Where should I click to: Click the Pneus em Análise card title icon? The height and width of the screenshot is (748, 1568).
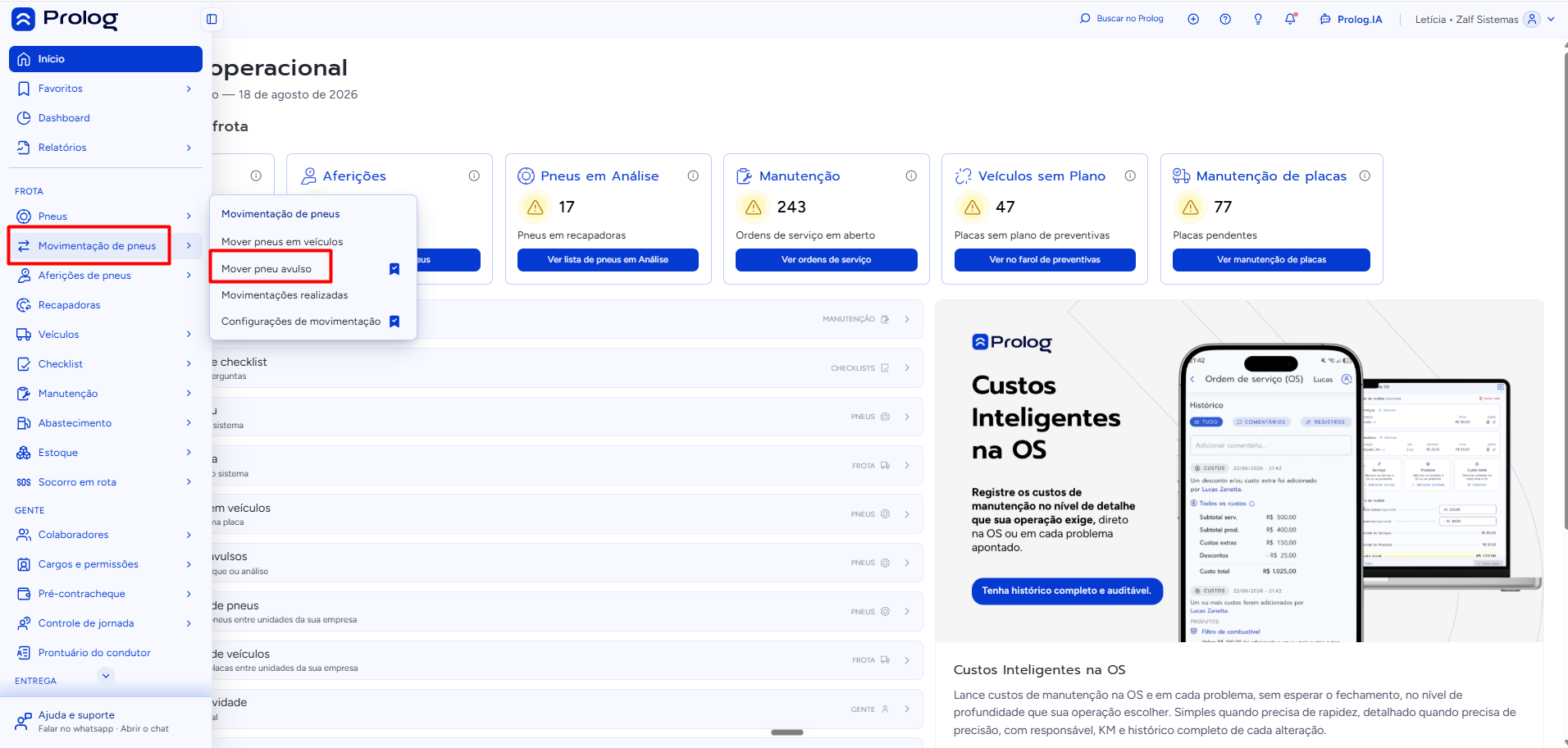tap(526, 176)
